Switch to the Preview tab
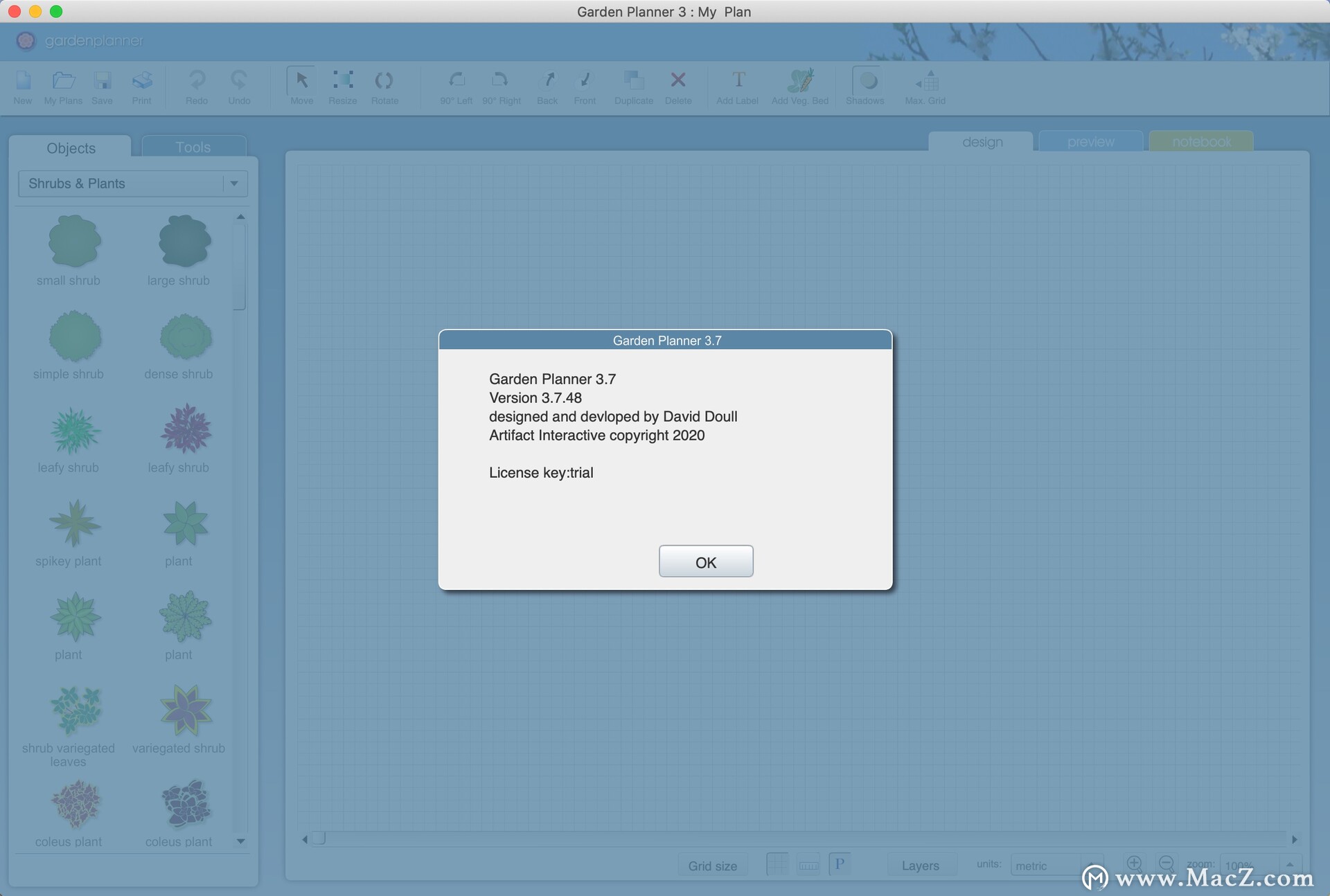 click(x=1090, y=141)
